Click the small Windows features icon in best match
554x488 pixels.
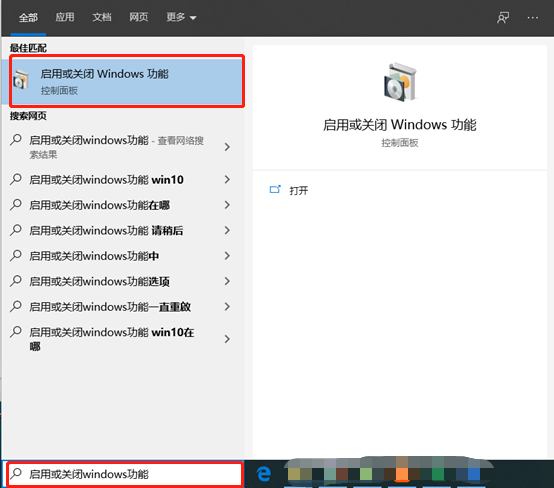[x=21, y=80]
